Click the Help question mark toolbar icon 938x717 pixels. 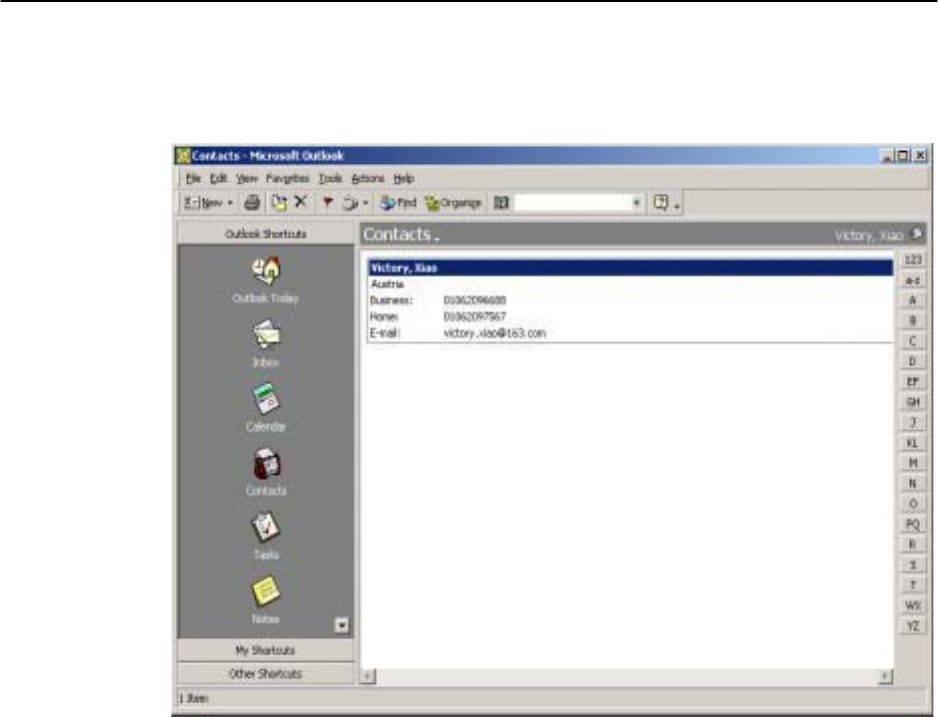point(661,203)
